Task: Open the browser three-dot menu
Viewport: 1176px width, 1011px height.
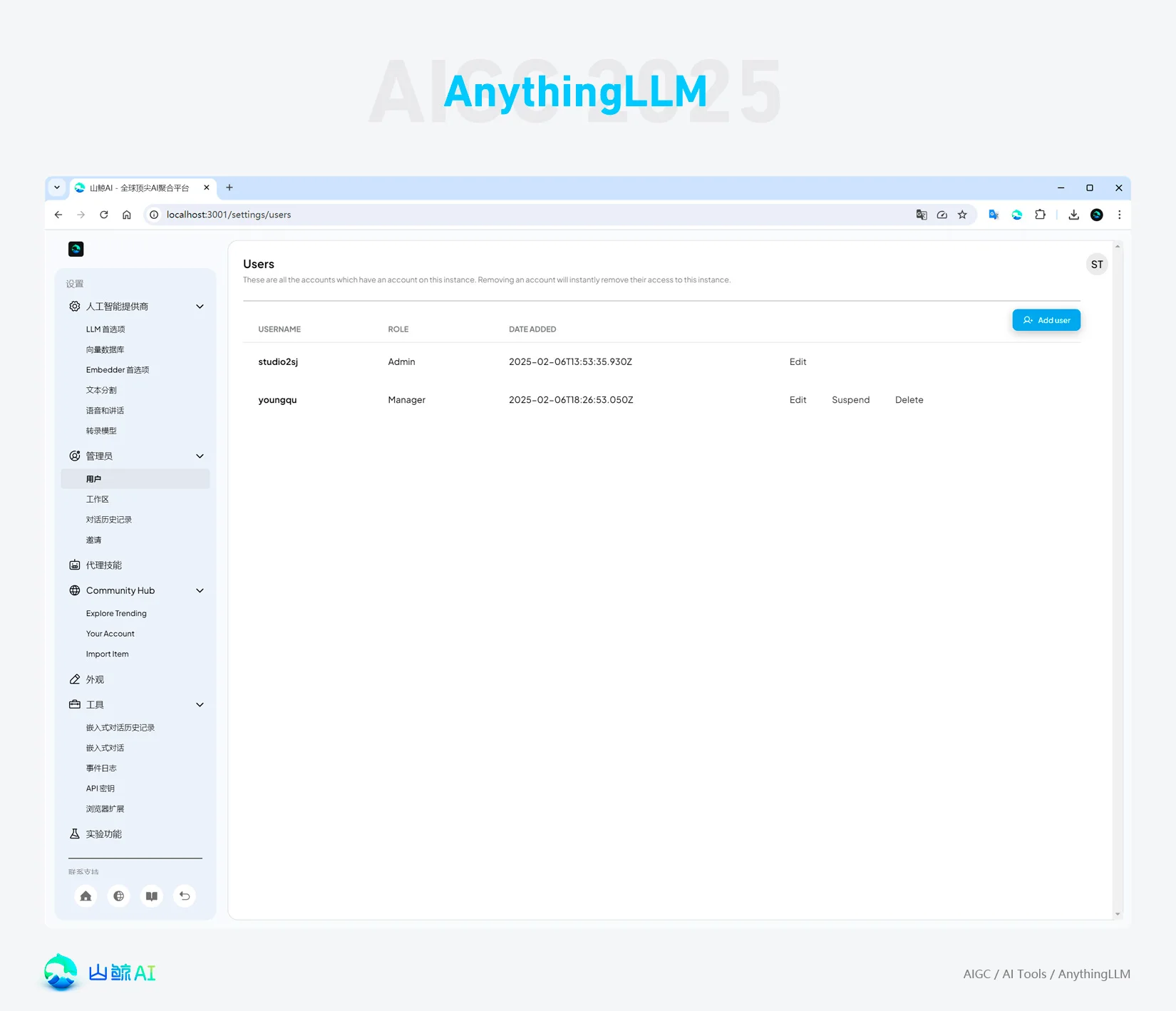Action: 1120,215
